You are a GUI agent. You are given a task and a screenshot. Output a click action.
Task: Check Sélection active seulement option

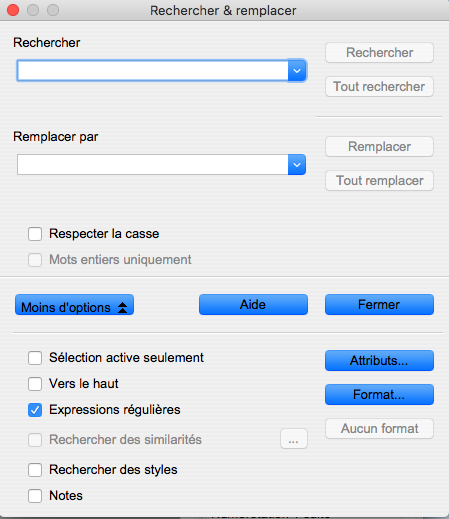(x=35, y=358)
